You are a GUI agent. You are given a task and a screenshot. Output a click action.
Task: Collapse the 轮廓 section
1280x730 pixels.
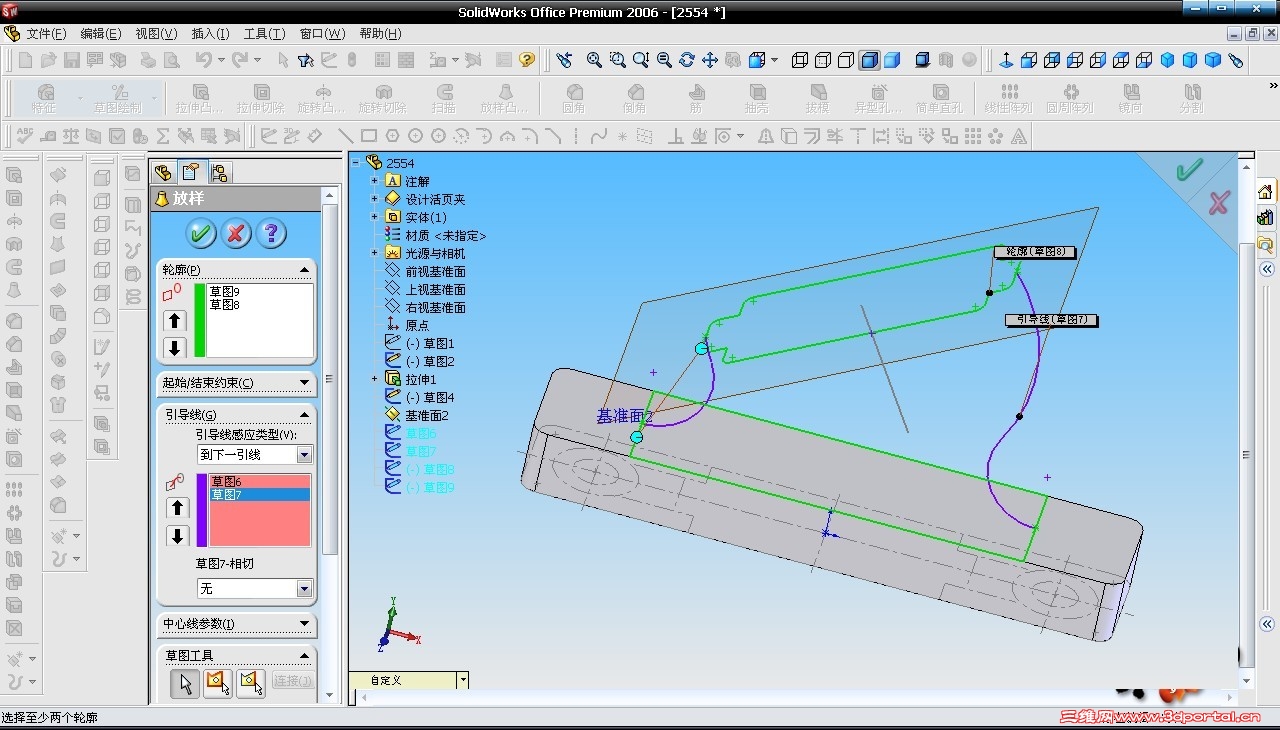pyautogui.click(x=305, y=270)
